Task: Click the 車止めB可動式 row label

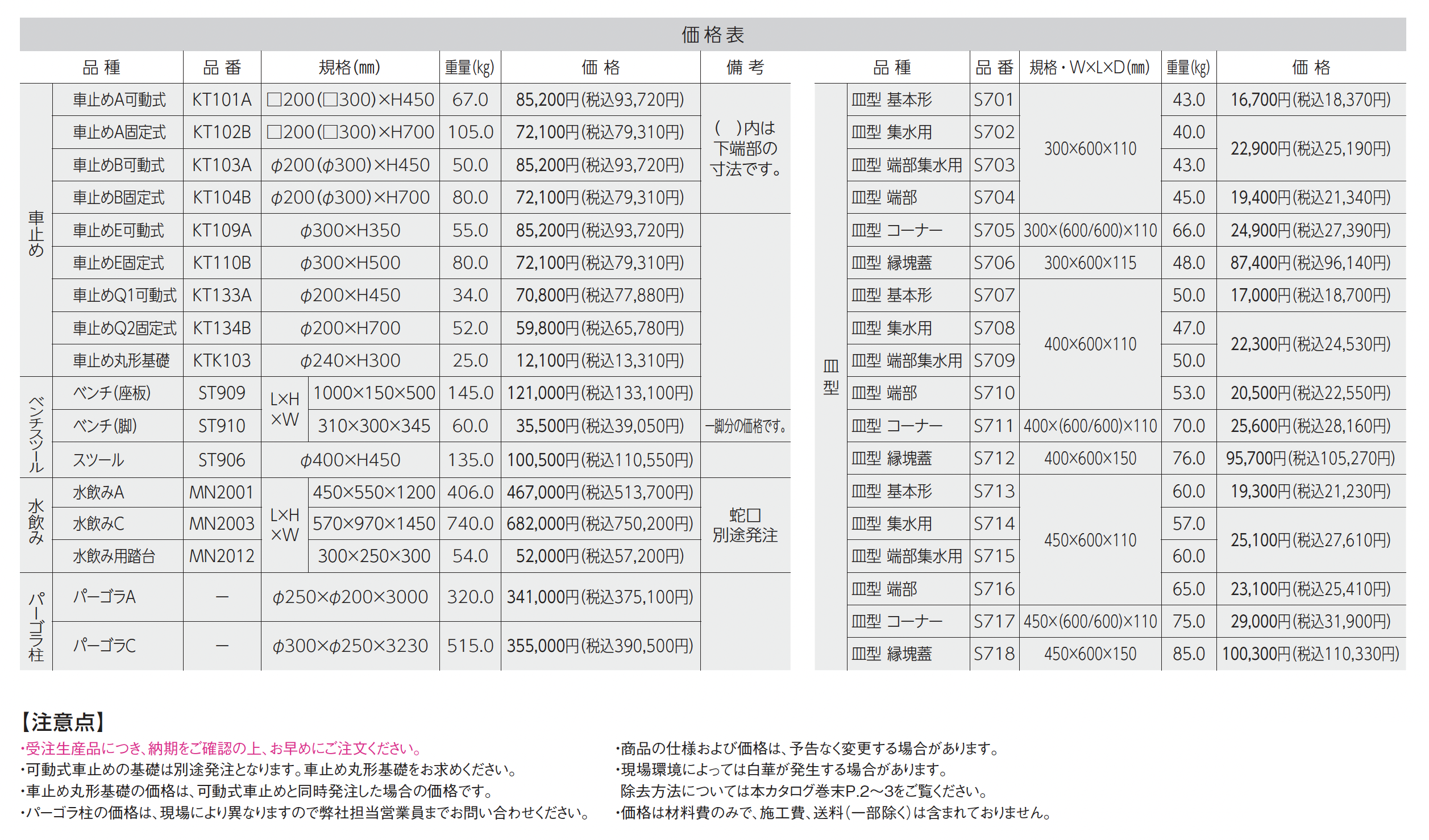Action: coord(118,165)
